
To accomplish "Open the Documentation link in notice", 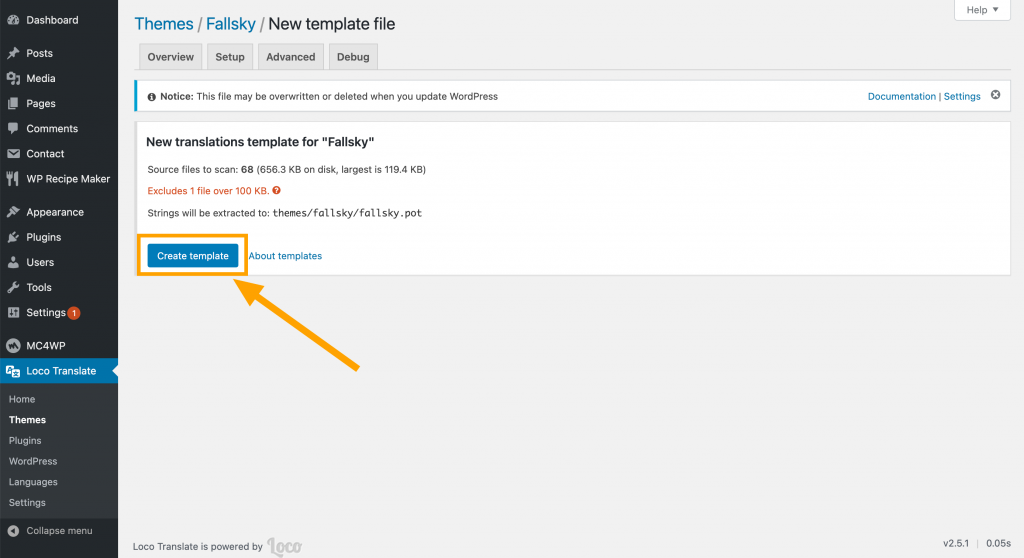I will pyautogui.click(x=901, y=97).
